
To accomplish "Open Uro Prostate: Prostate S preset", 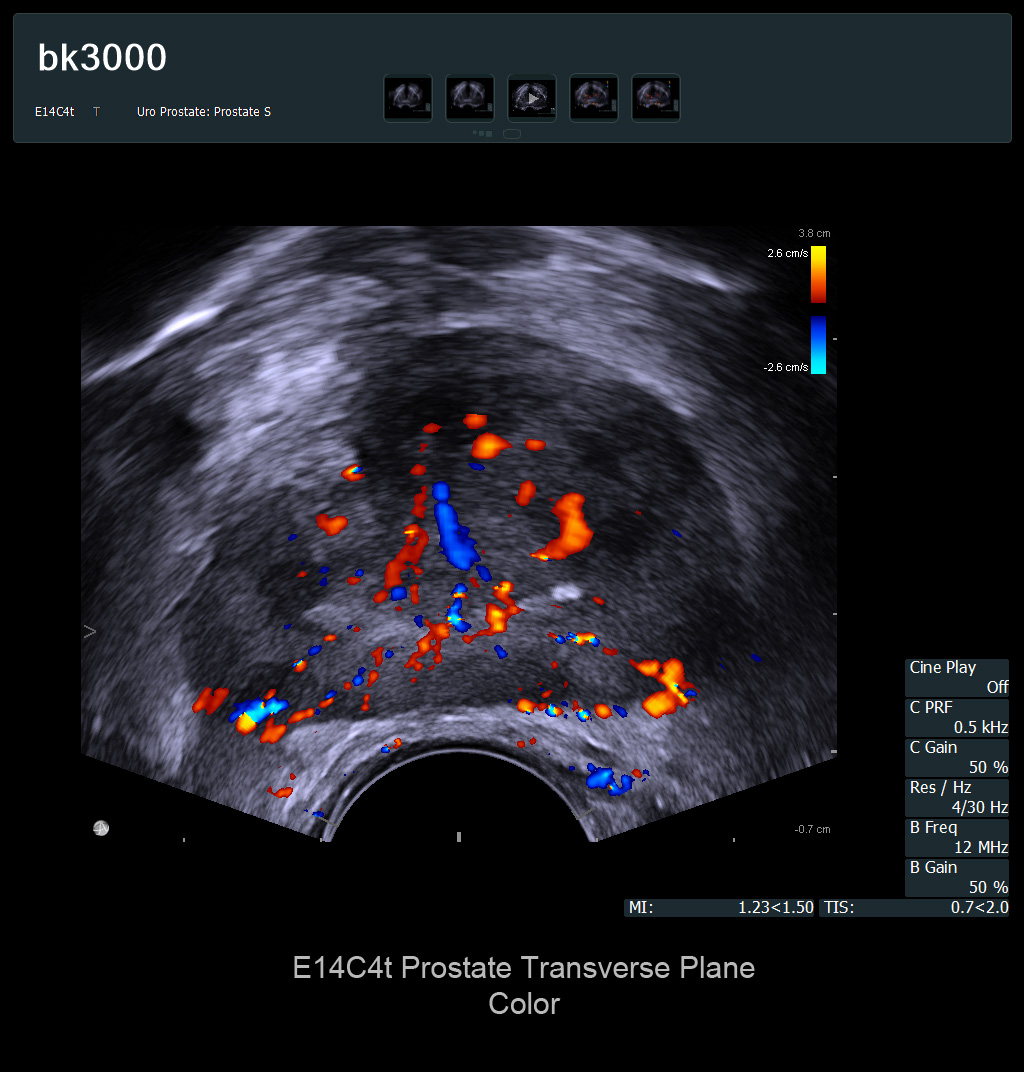I will pos(204,112).
